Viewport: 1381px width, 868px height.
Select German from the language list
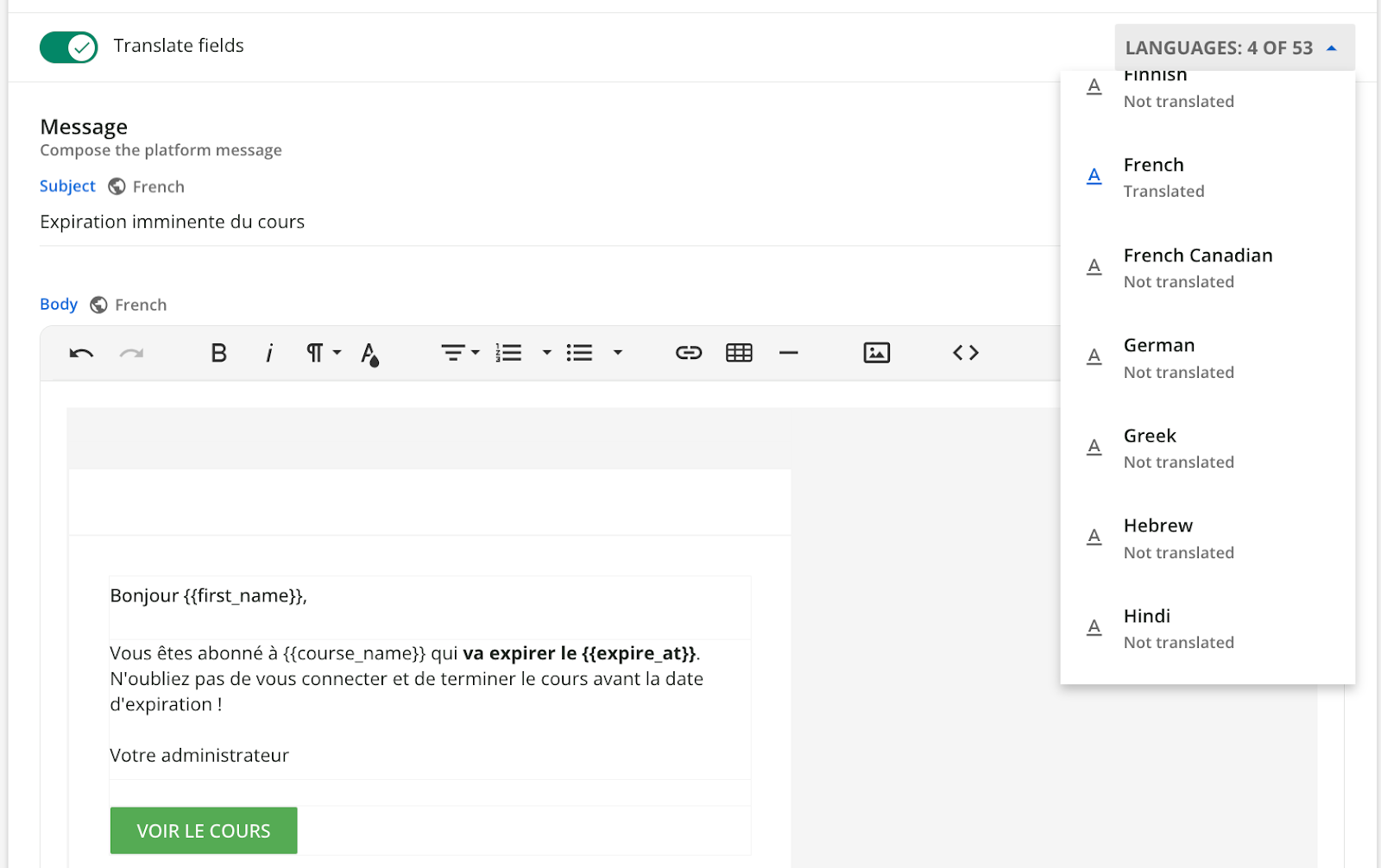tap(1159, 357)
